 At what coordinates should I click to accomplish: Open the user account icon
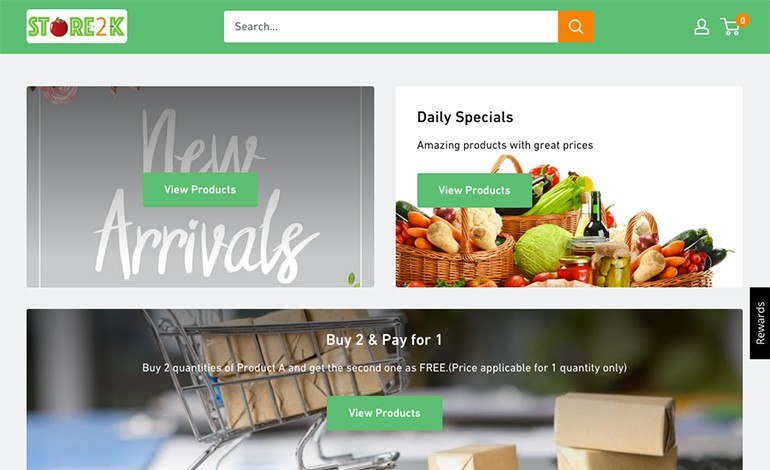pos(701,27)
